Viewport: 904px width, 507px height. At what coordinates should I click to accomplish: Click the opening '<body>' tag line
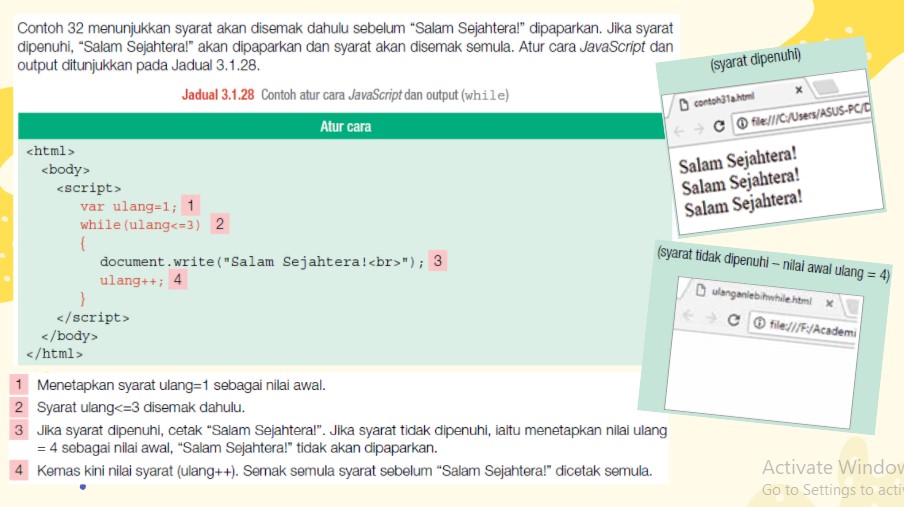65,170
